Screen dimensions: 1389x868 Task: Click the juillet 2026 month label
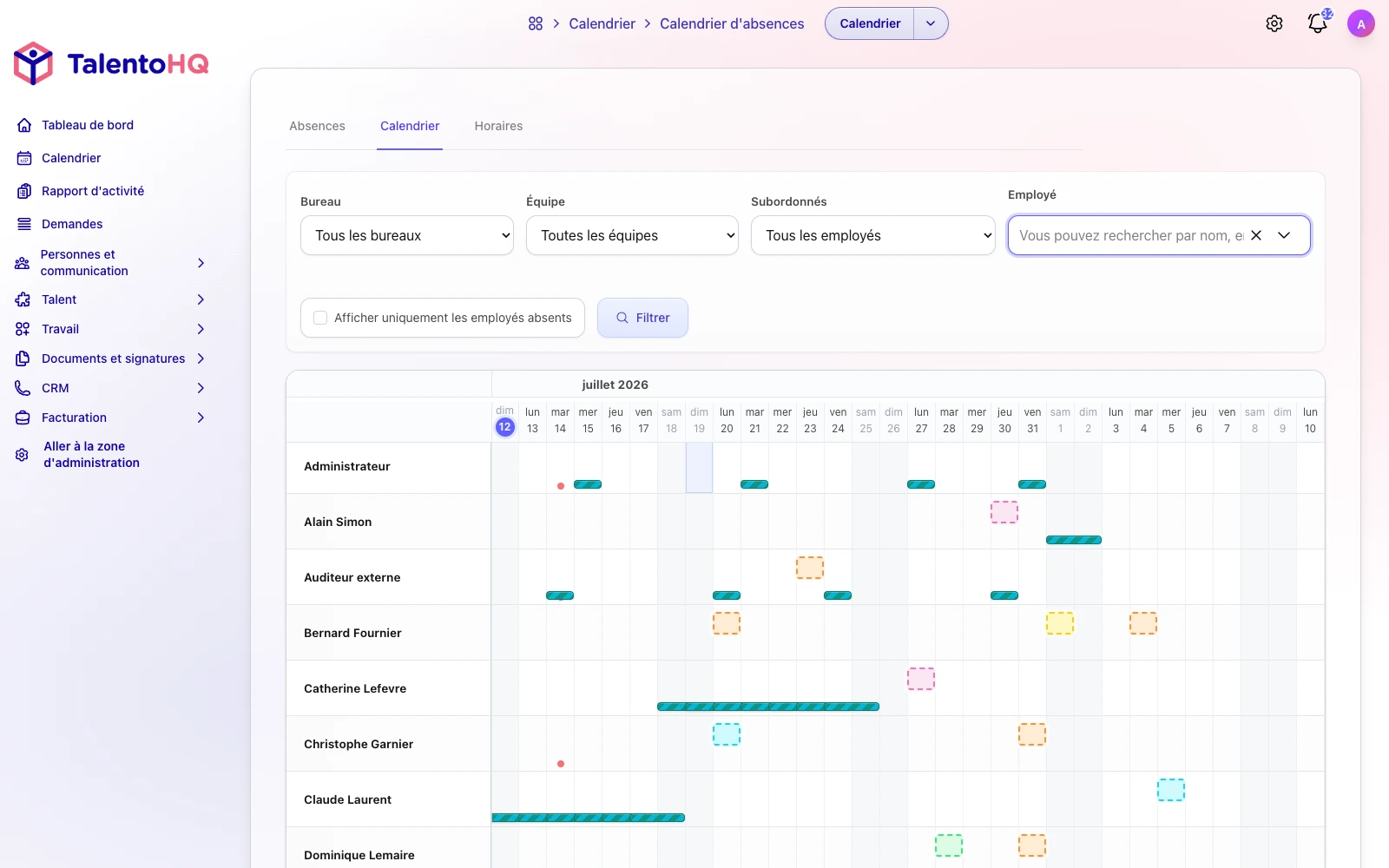(615, 385)
